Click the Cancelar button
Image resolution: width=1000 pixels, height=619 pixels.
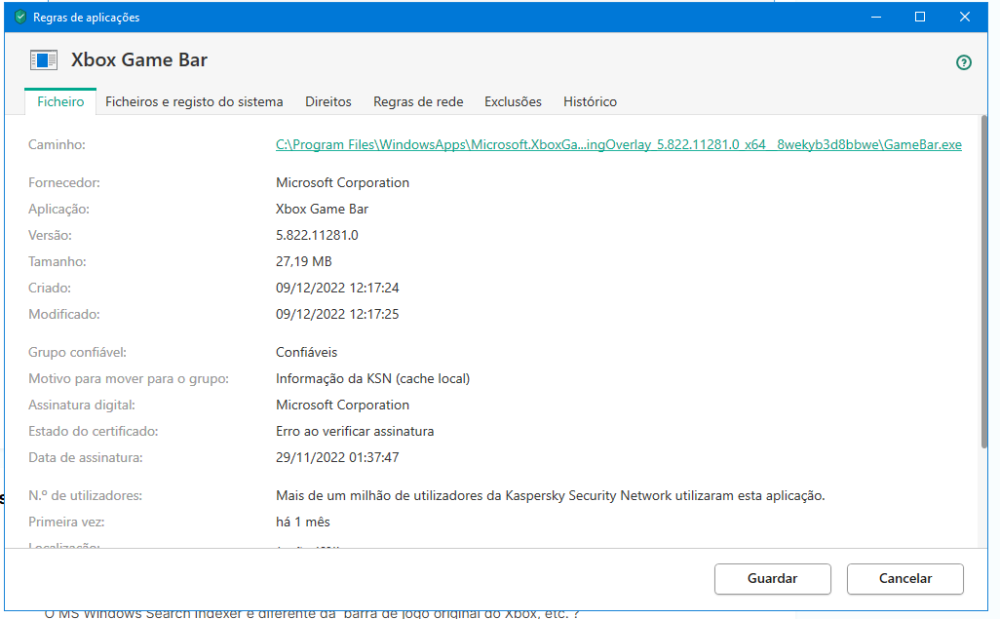point(905,578)
